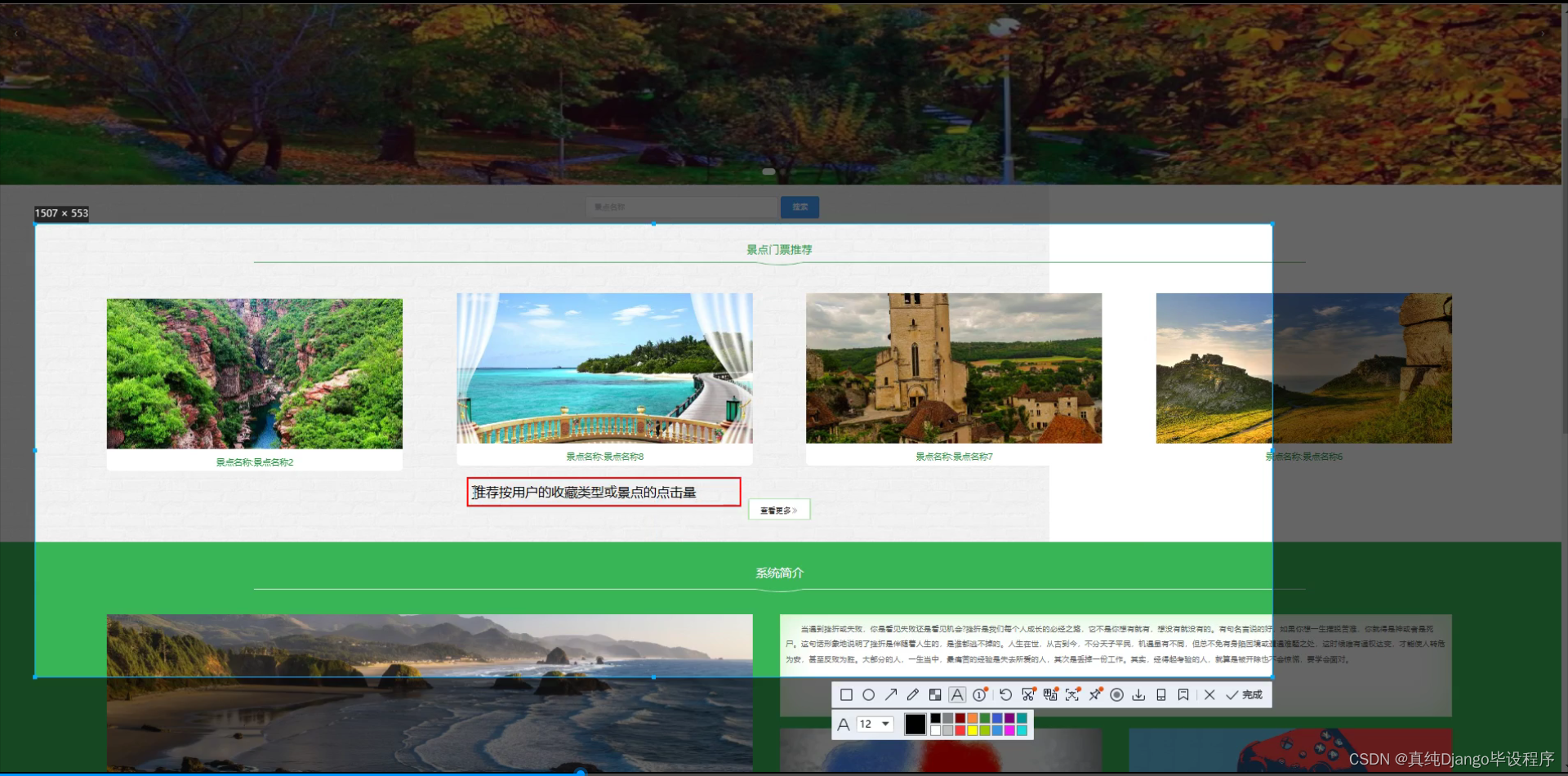
Task: Select the text annotation tool
Action: coord(957,694)
